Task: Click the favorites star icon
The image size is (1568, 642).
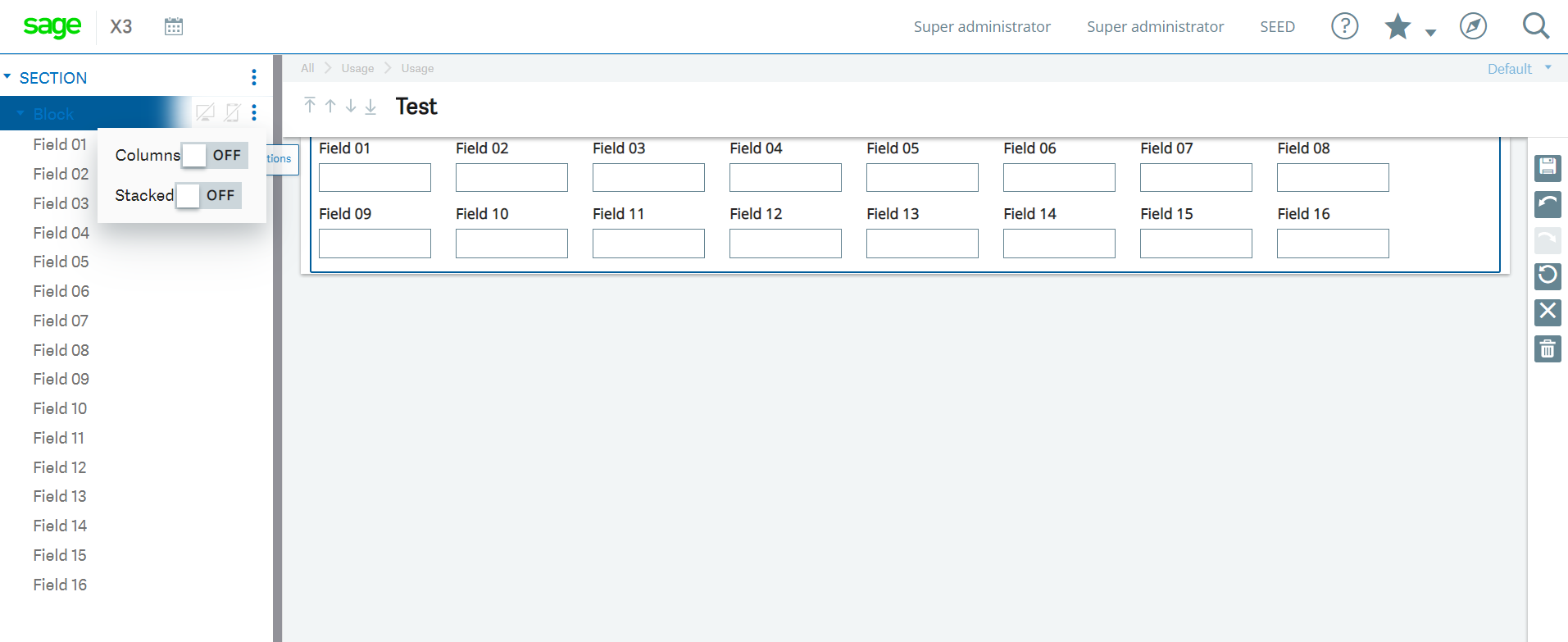Action: (1398, 26)
